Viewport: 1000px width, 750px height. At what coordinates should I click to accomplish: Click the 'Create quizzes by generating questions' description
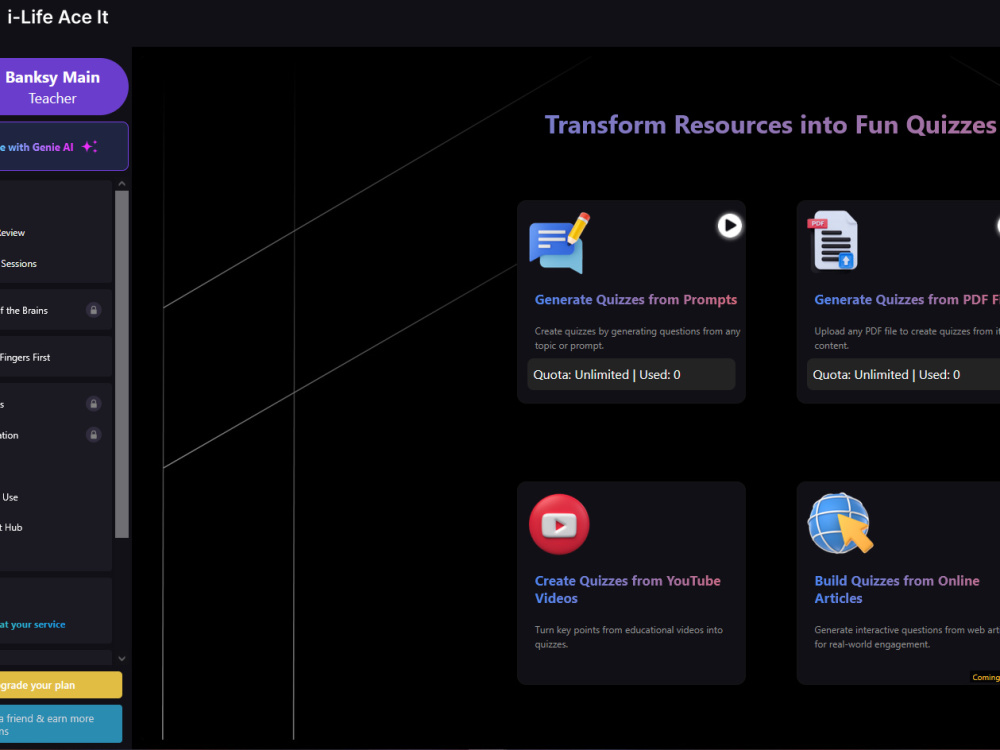(x=638, y=339)
